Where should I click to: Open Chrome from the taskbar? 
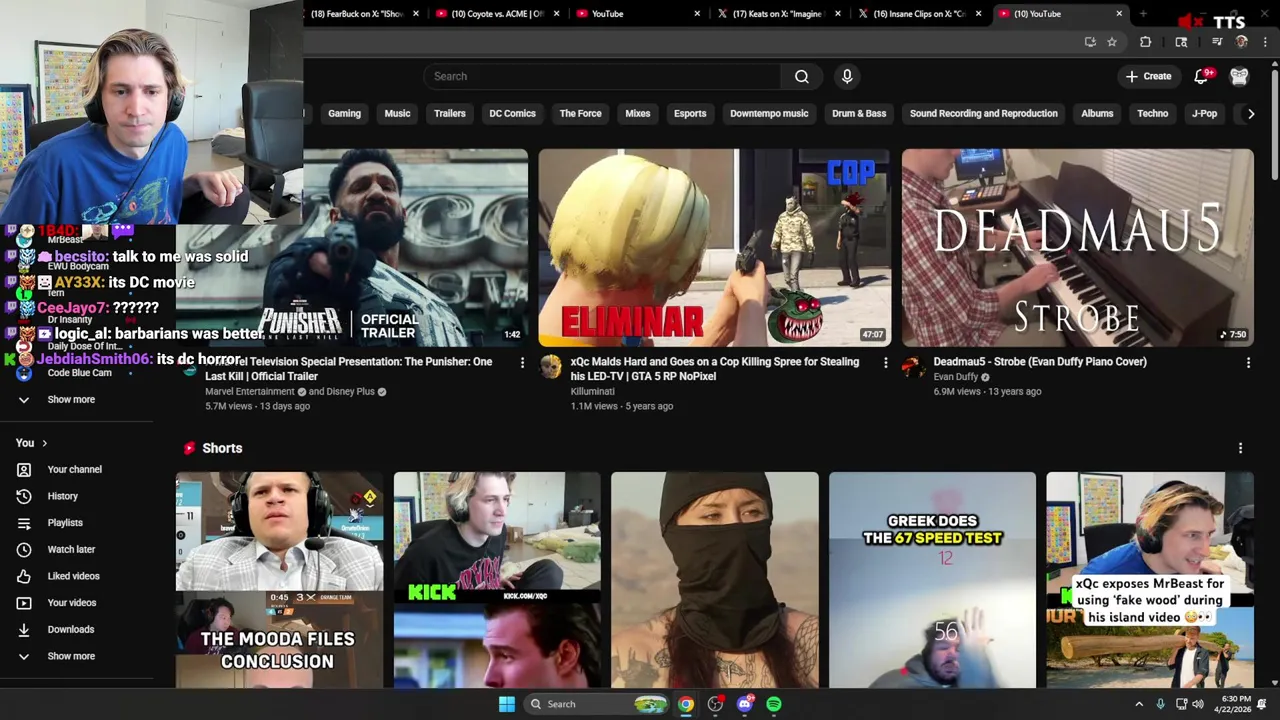(x=685, y=704)
